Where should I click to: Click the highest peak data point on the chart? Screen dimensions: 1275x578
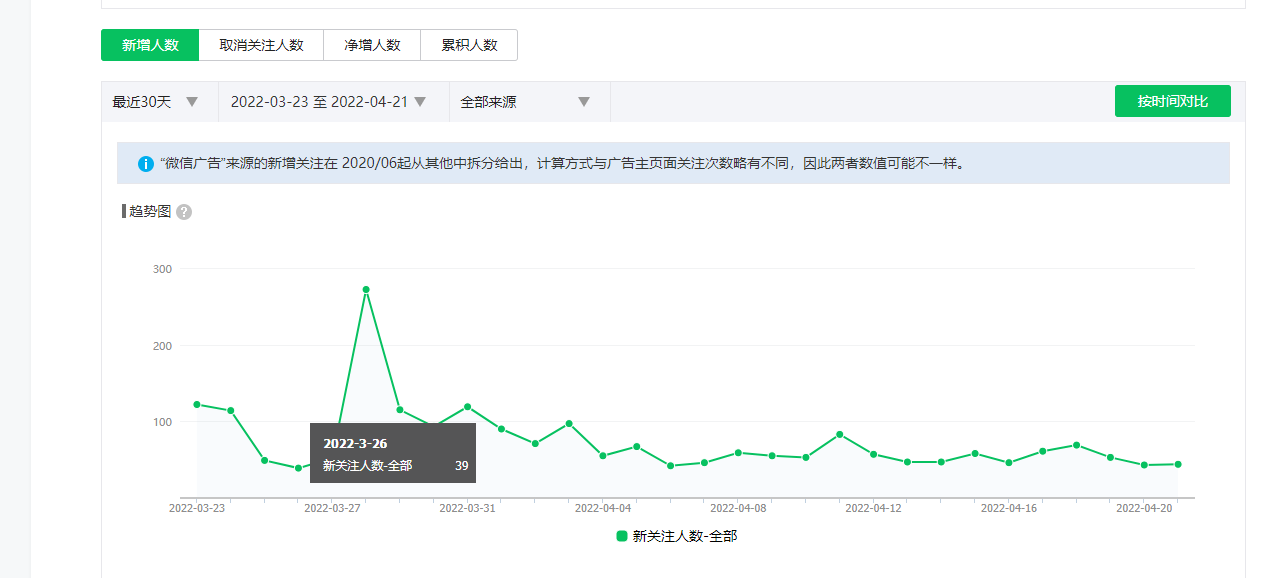pos(366,290)
